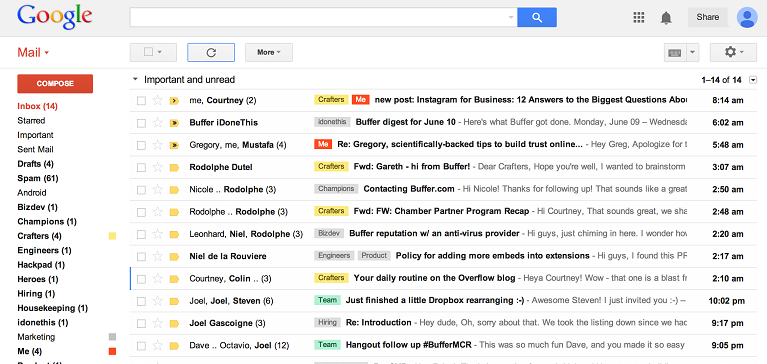767x364 pixels.
Task: Select the Joel, Joel, Steven email checkbox
Action: coord(141,301)
